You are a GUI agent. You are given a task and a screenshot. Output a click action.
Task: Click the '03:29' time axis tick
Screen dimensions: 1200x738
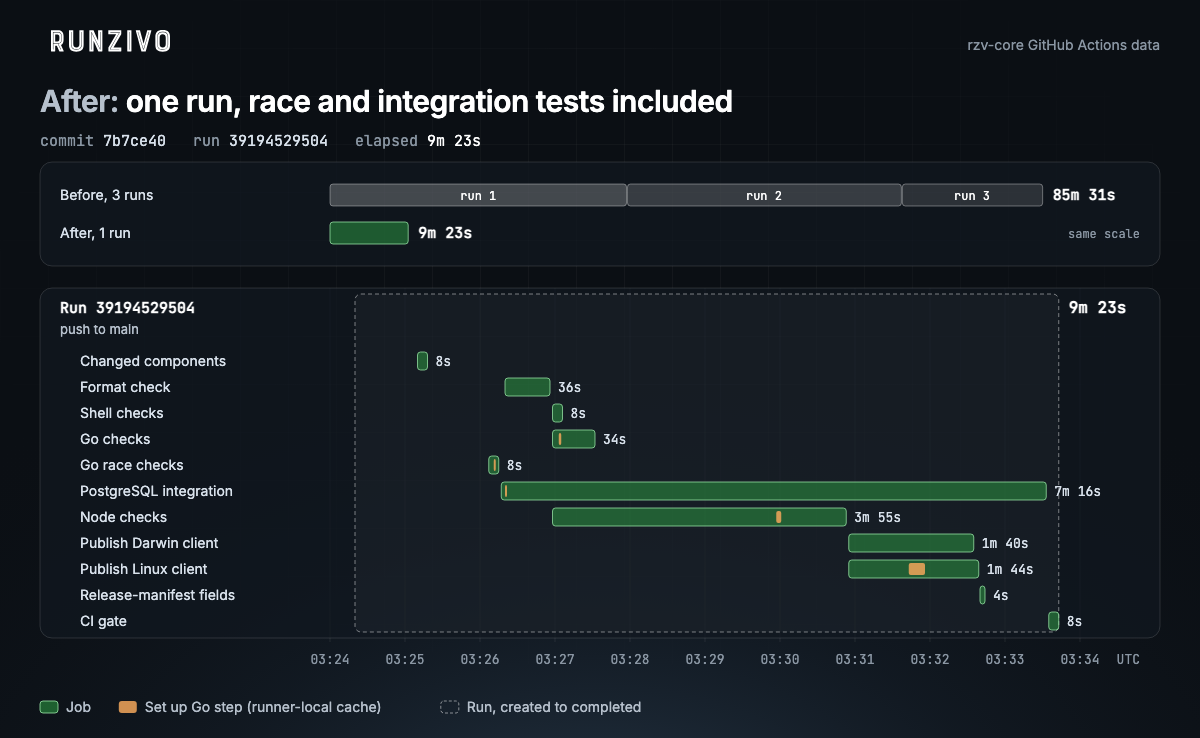pos(705,660)
